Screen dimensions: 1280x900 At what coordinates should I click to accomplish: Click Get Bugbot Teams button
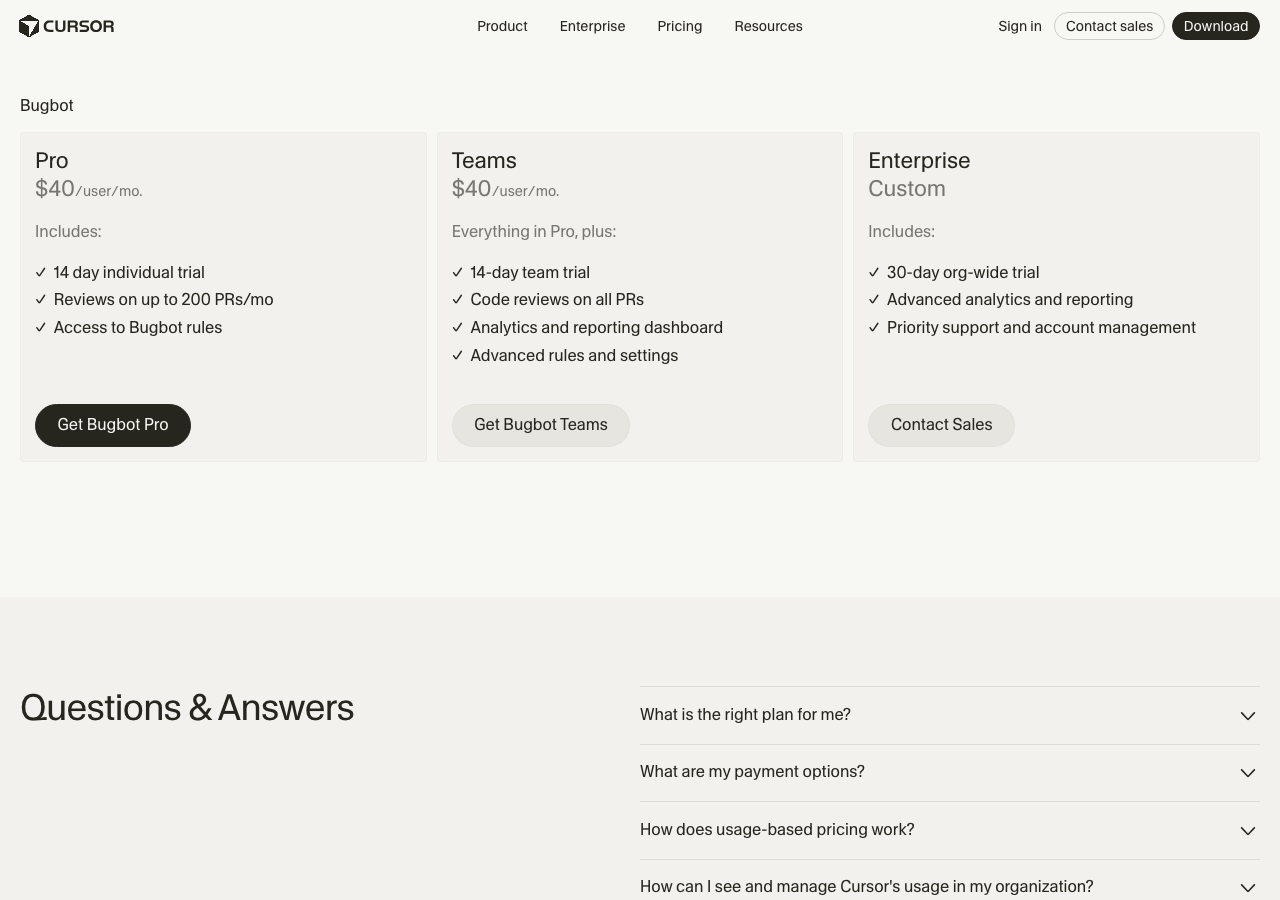(x=540, y=425)
